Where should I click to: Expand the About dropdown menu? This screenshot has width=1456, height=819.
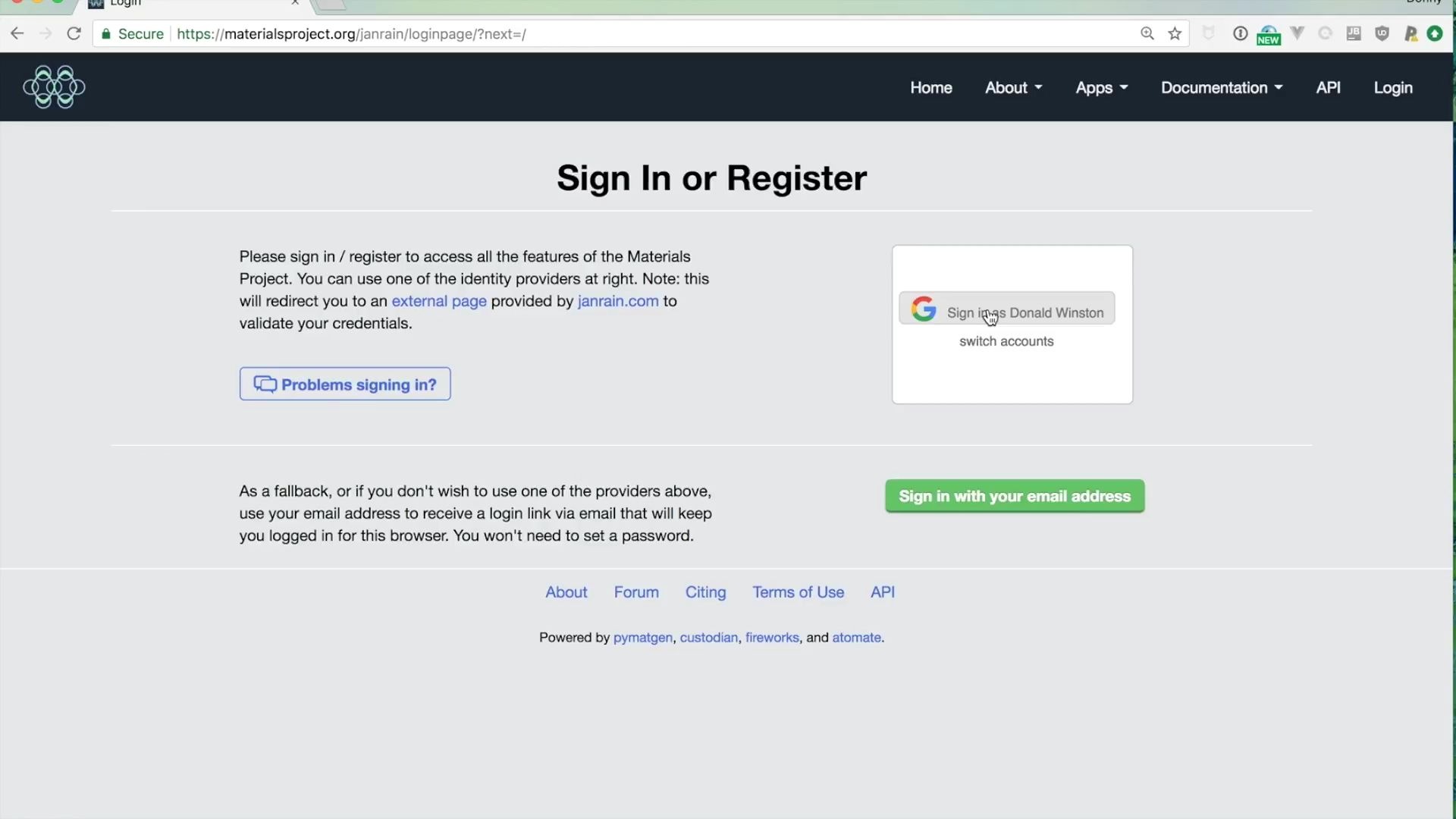pyautogui.click(x=1013, y=87)
